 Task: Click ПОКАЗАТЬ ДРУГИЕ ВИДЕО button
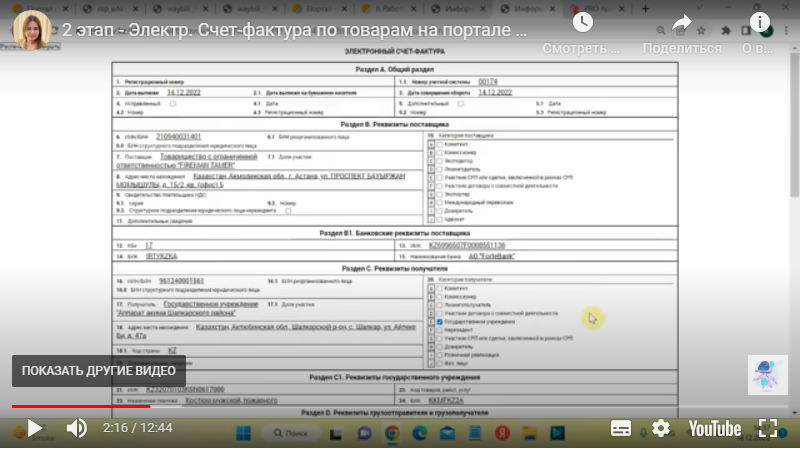99,370
